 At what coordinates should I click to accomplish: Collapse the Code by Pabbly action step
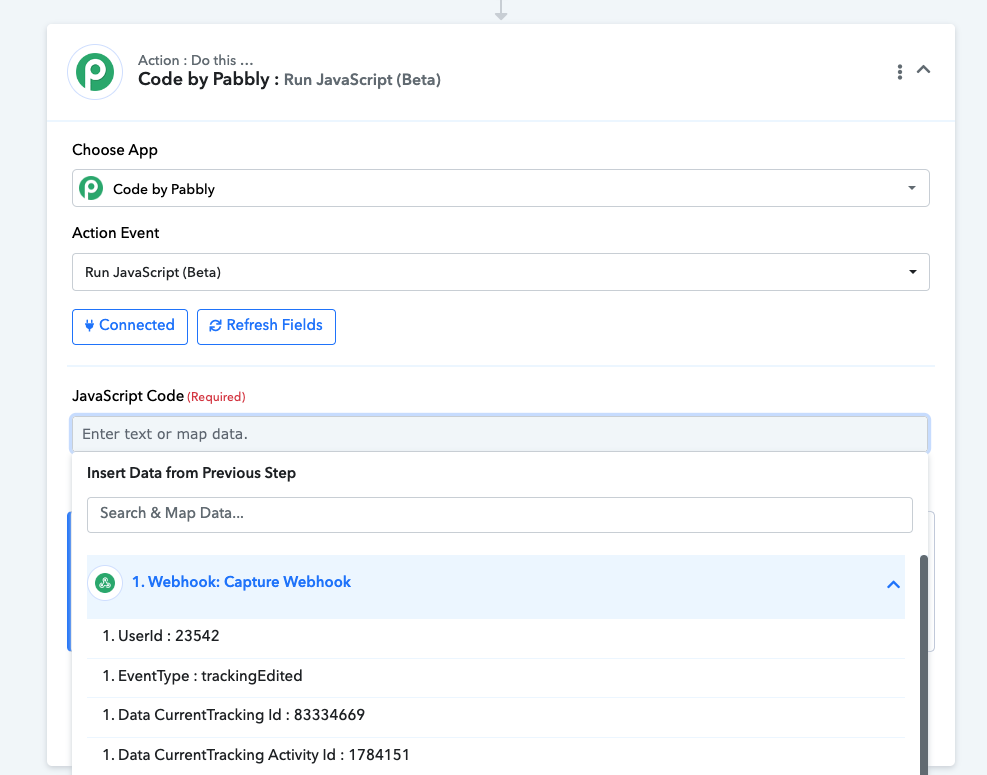click(923, 70)
